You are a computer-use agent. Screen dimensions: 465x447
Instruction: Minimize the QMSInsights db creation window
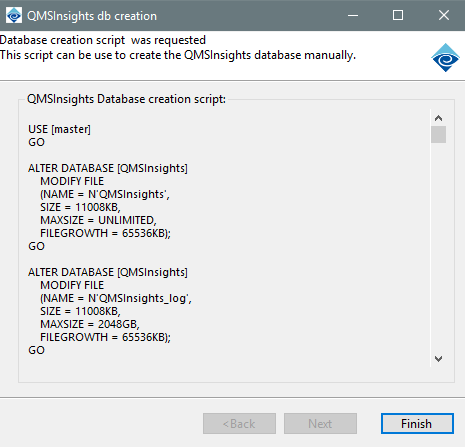point(353,15)
